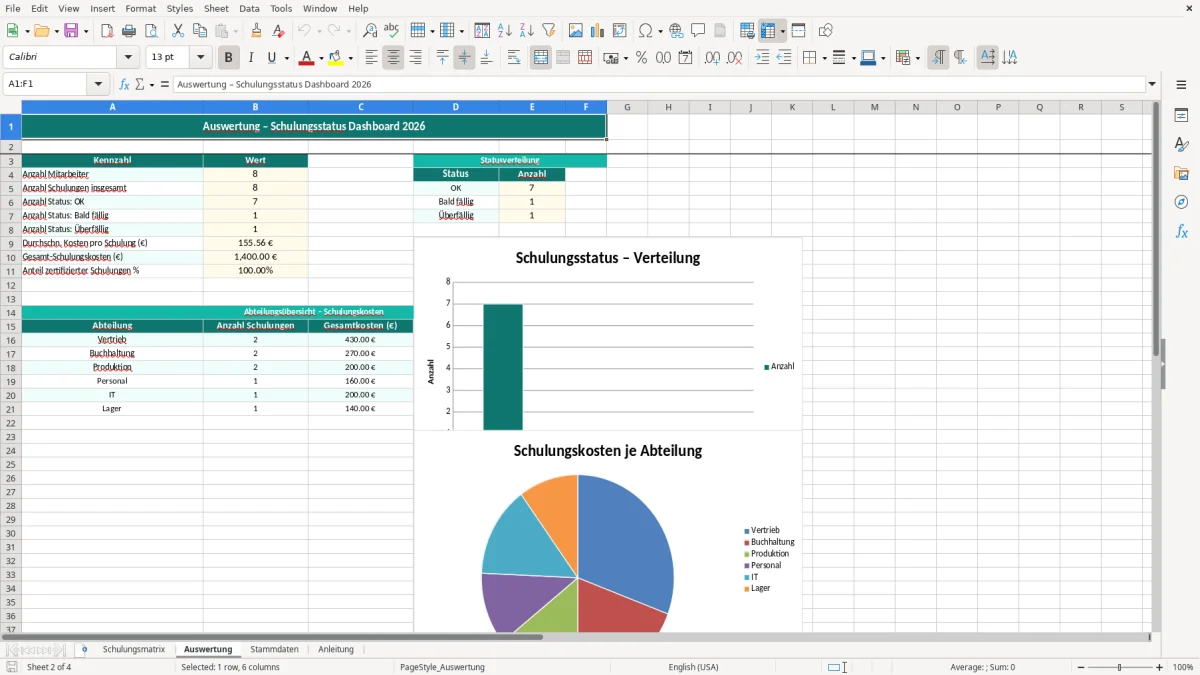The height and width of the screenshot is (675, 1200).
Task: Toggle Center Horizontally alignment
Action: pyautogui.click(x=393, y=58)
